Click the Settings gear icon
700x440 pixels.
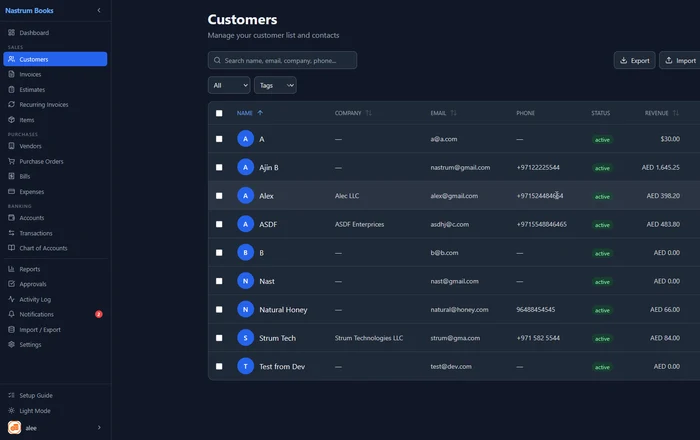12,345
